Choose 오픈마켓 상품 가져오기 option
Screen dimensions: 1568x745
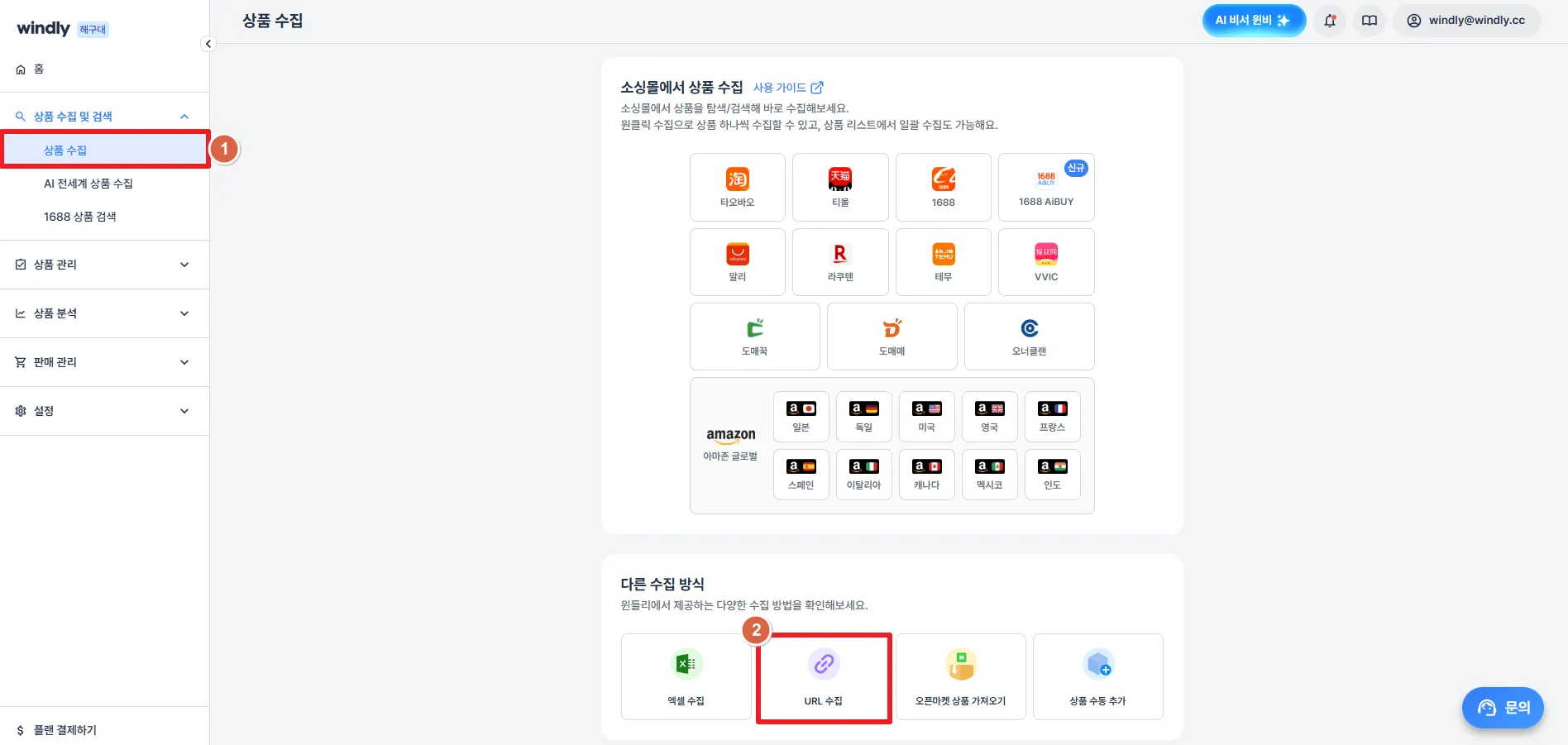[x=961, y=677]
